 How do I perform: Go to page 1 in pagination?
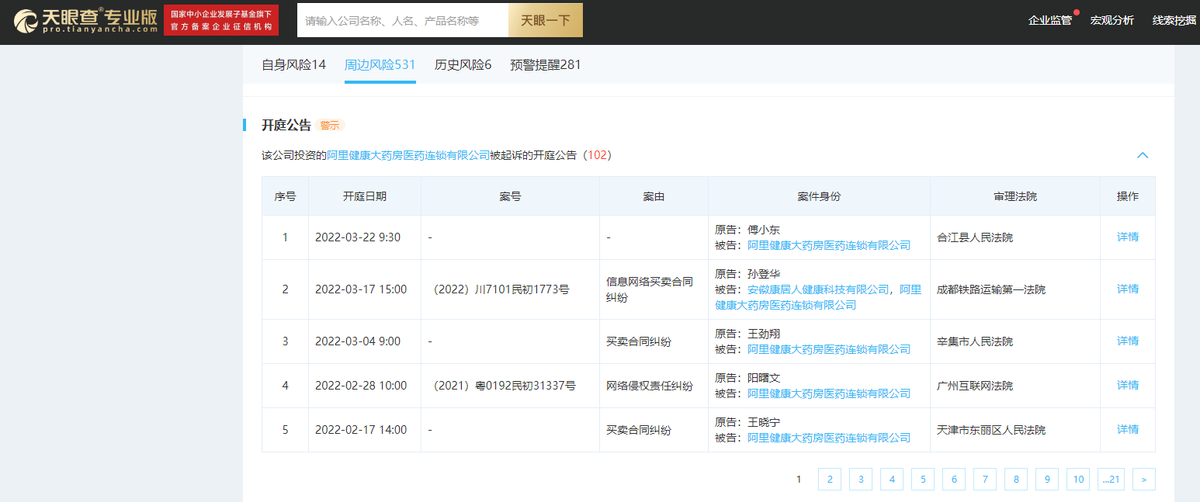pos(798,479)
